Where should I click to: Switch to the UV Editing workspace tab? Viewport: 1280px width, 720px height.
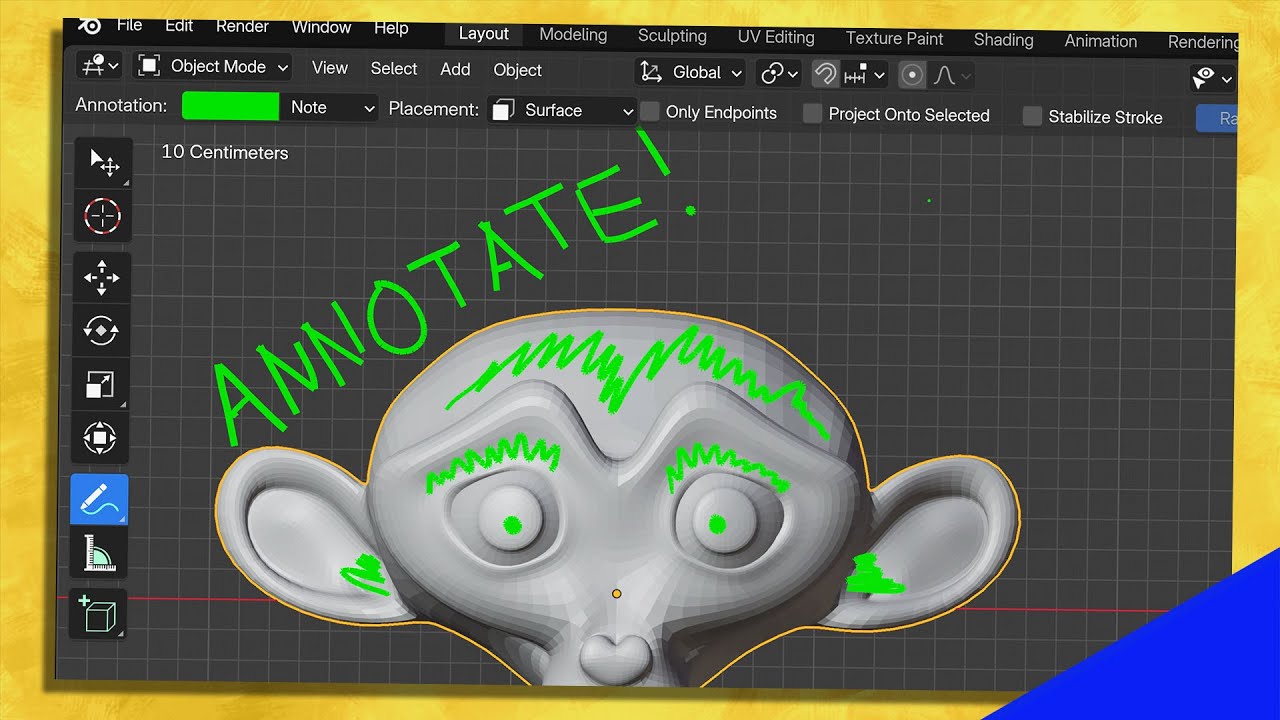[x=776, y=37]
